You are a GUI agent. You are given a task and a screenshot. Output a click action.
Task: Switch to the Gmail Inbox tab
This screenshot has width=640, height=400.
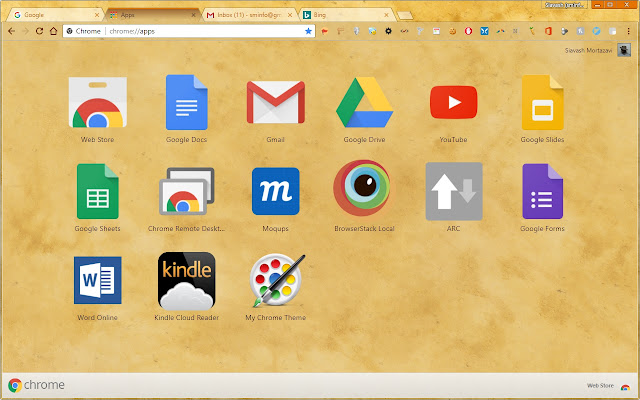[248, 15]
